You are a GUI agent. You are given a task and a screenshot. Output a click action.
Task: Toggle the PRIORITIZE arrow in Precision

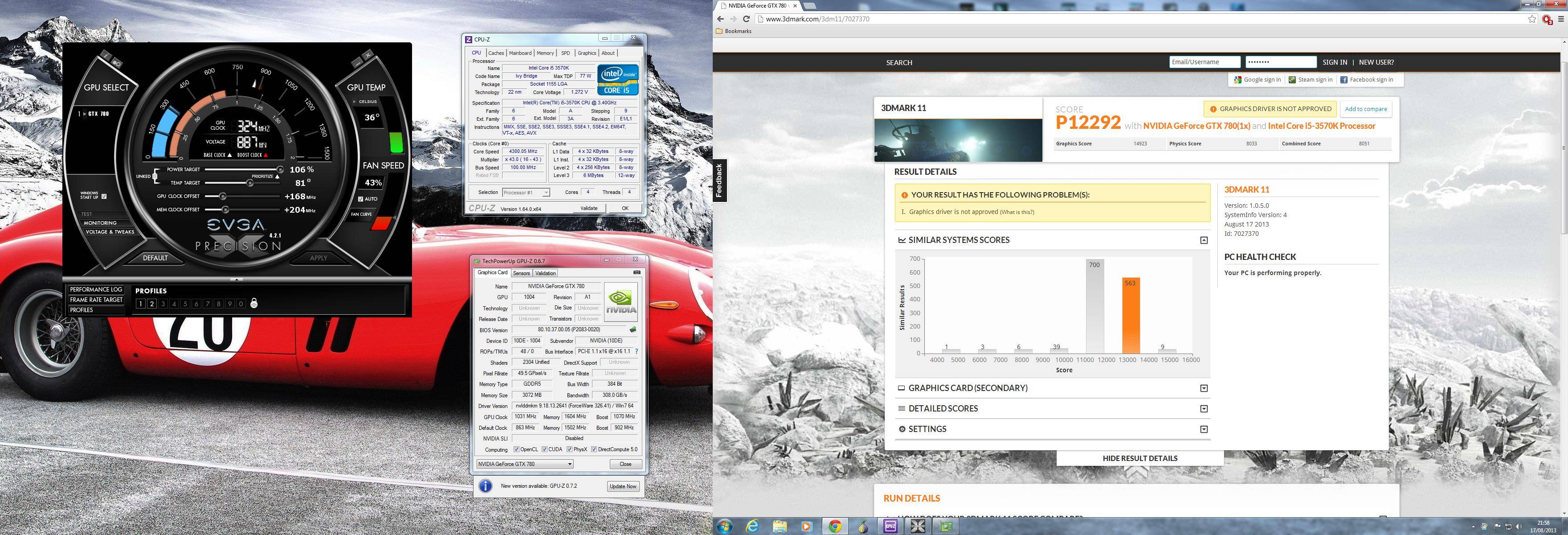(x=278, y=177)
